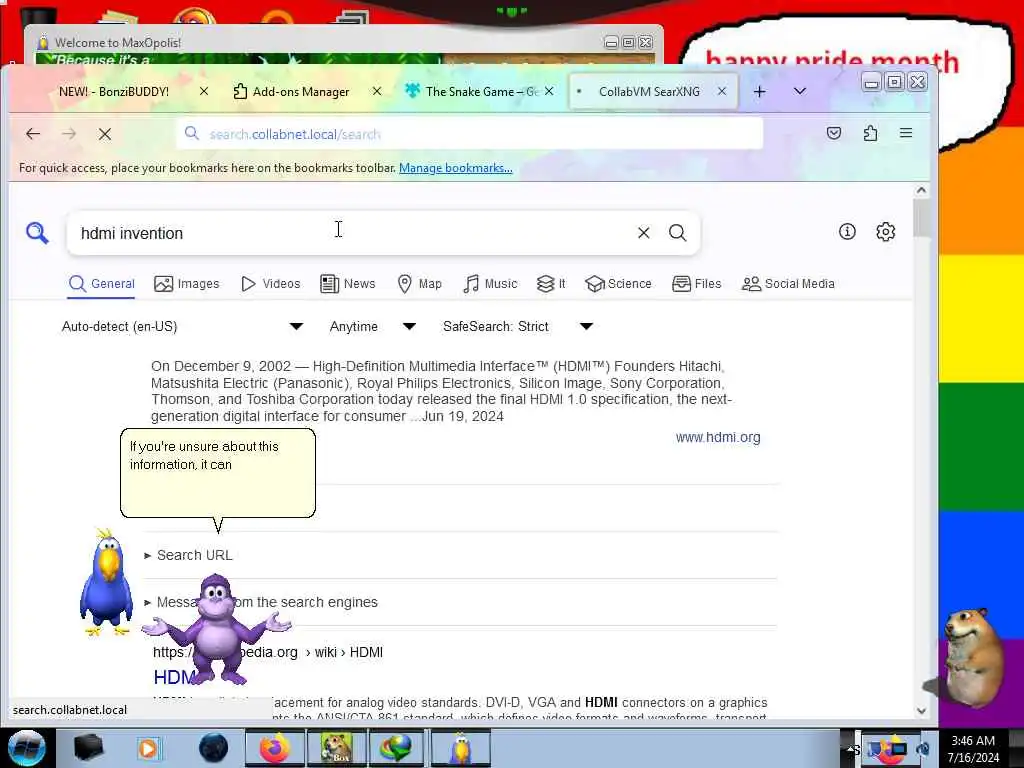
Task: Go back using the browser back arrow
Action: pos(33,134)
